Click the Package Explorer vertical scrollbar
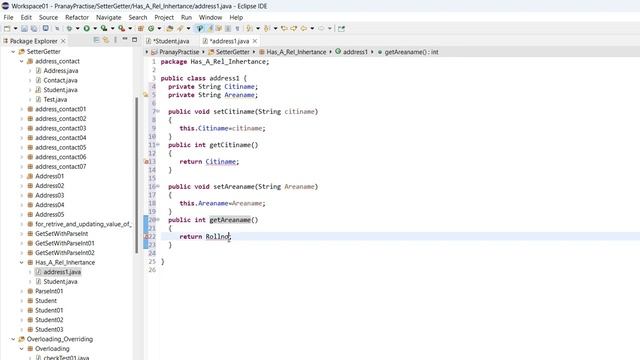Image resolution: width=640 pixels, height=360 pixels. [x=137, y=176]
